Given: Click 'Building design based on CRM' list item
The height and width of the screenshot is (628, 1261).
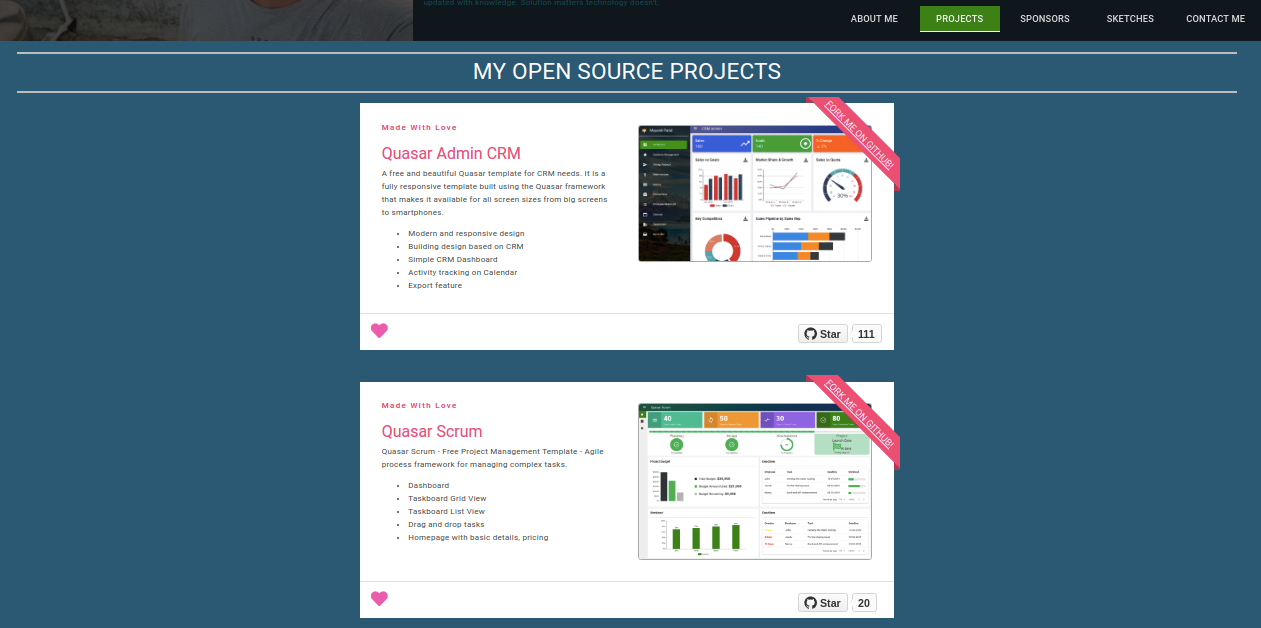Looking at the screenshot, I should [x=466, y=246].
